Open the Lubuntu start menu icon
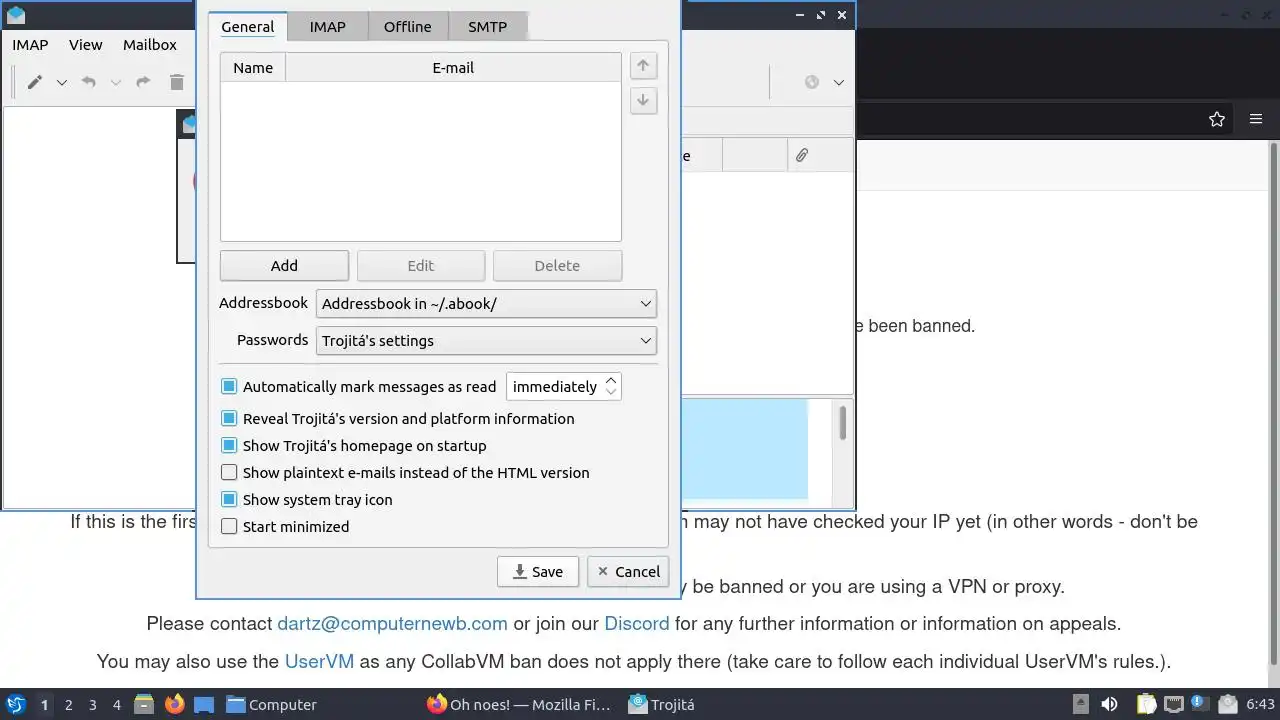The width and height of the screenshot is (1280, 720). point(15,704)
